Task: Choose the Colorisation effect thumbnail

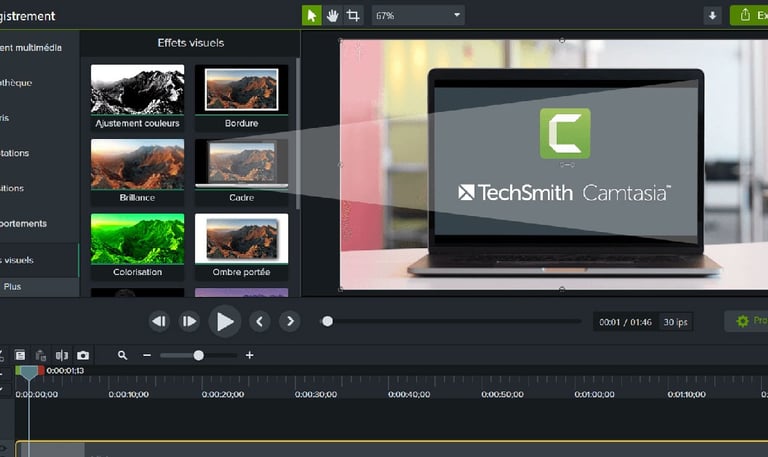Action: 137,240
